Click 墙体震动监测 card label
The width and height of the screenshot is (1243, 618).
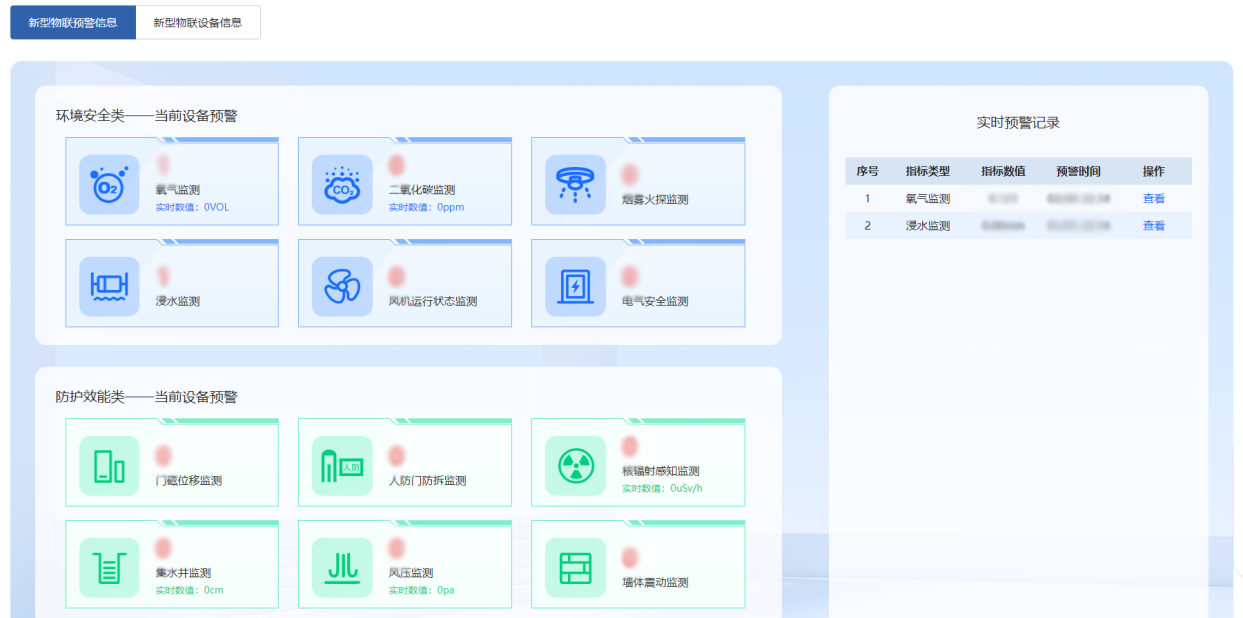click(x=655, y=582)
